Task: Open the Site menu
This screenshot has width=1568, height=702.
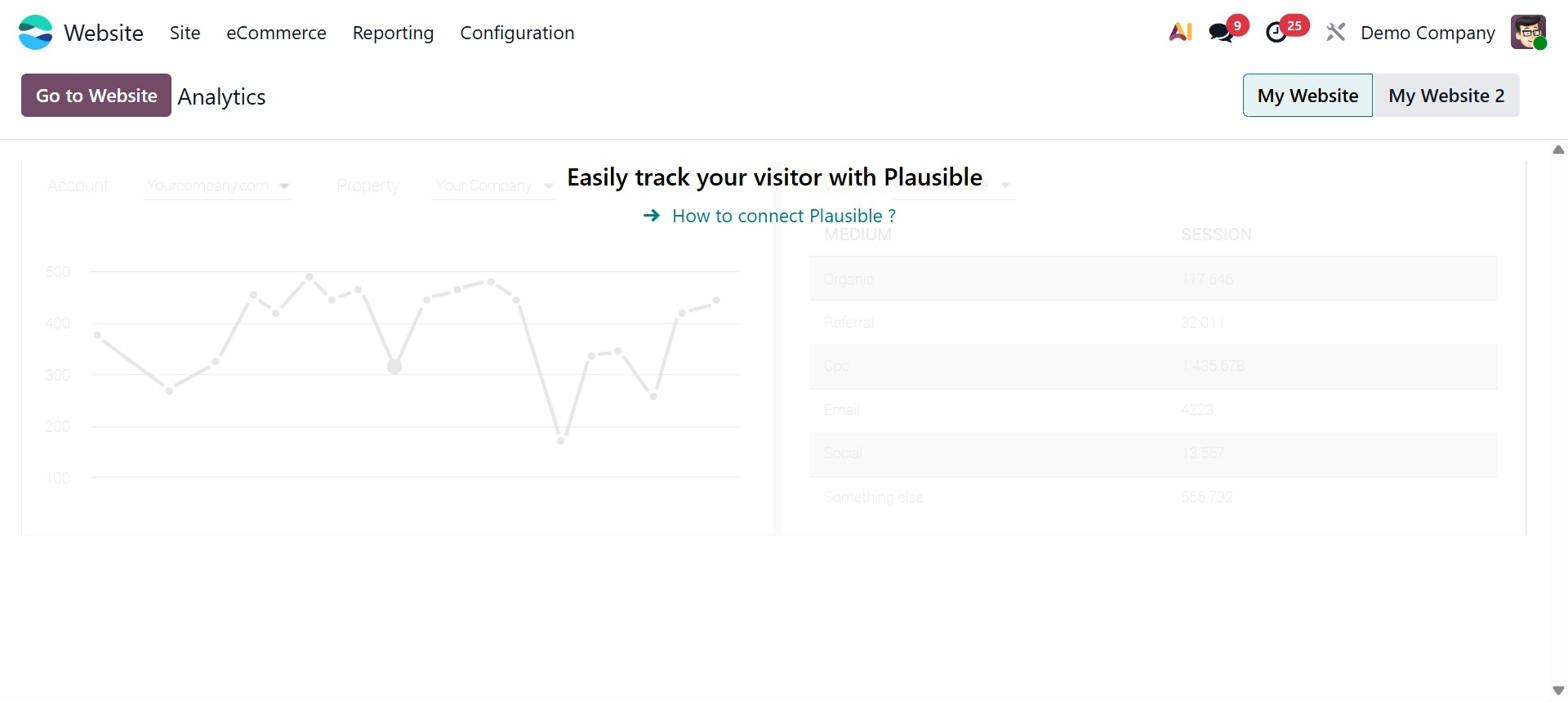Action: [185, 33]
